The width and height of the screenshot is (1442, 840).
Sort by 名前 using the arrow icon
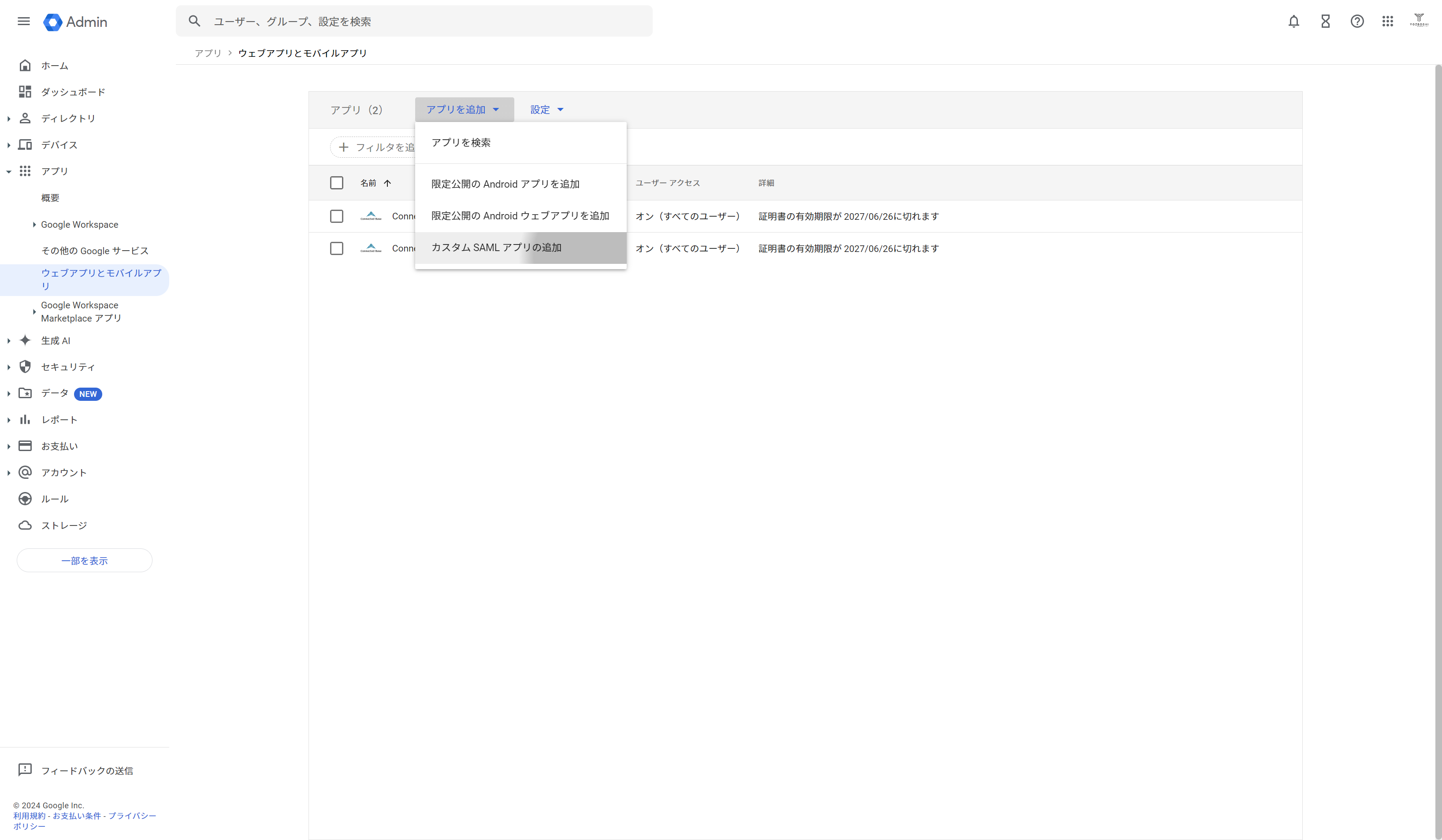click(387, 183)
